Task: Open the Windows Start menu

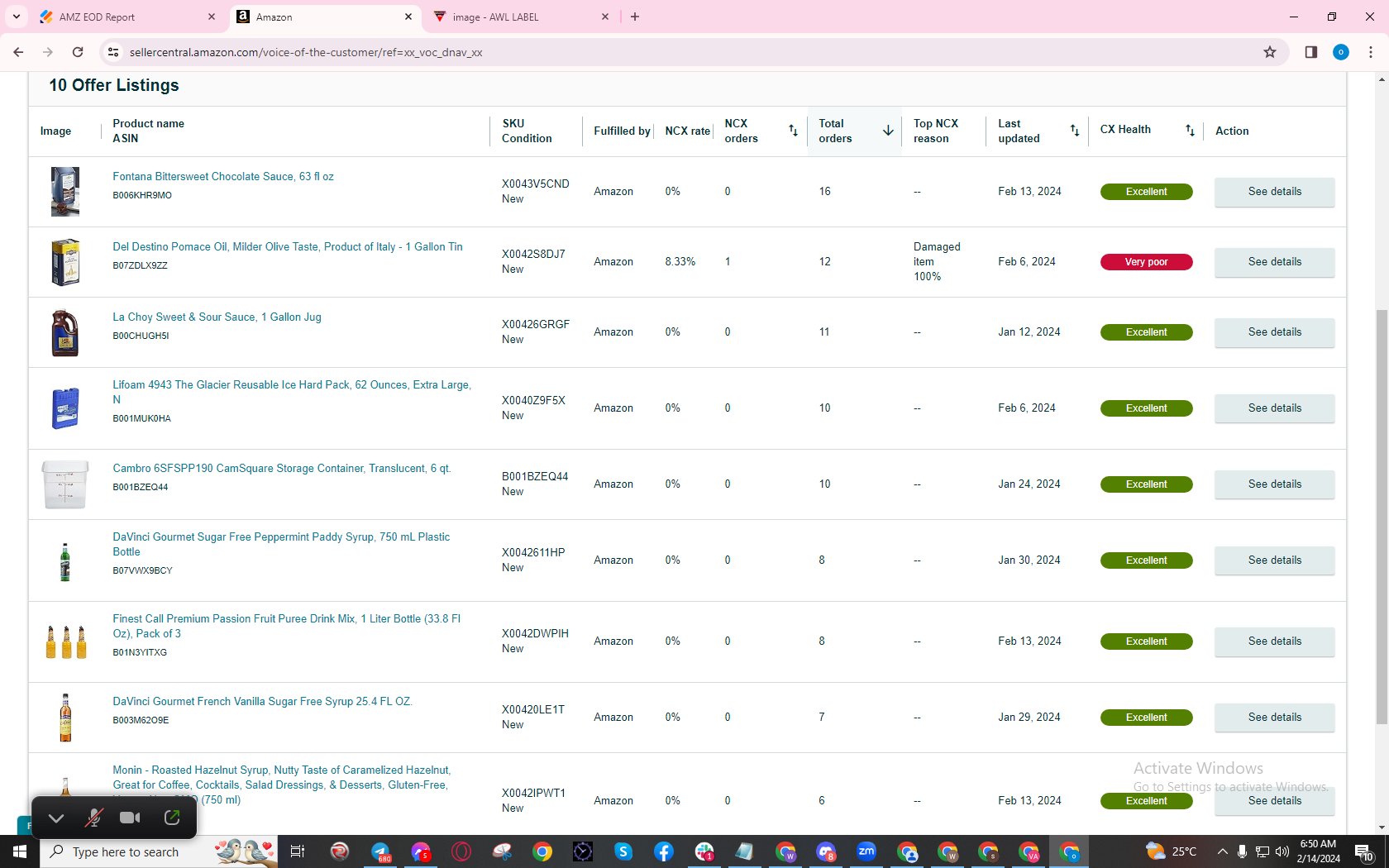Action: coord(20,851)
